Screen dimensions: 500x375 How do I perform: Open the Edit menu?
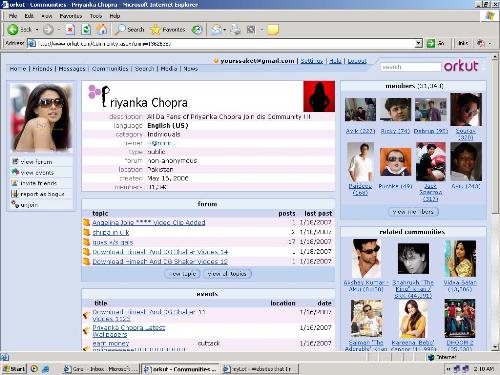tap(29, 16)
